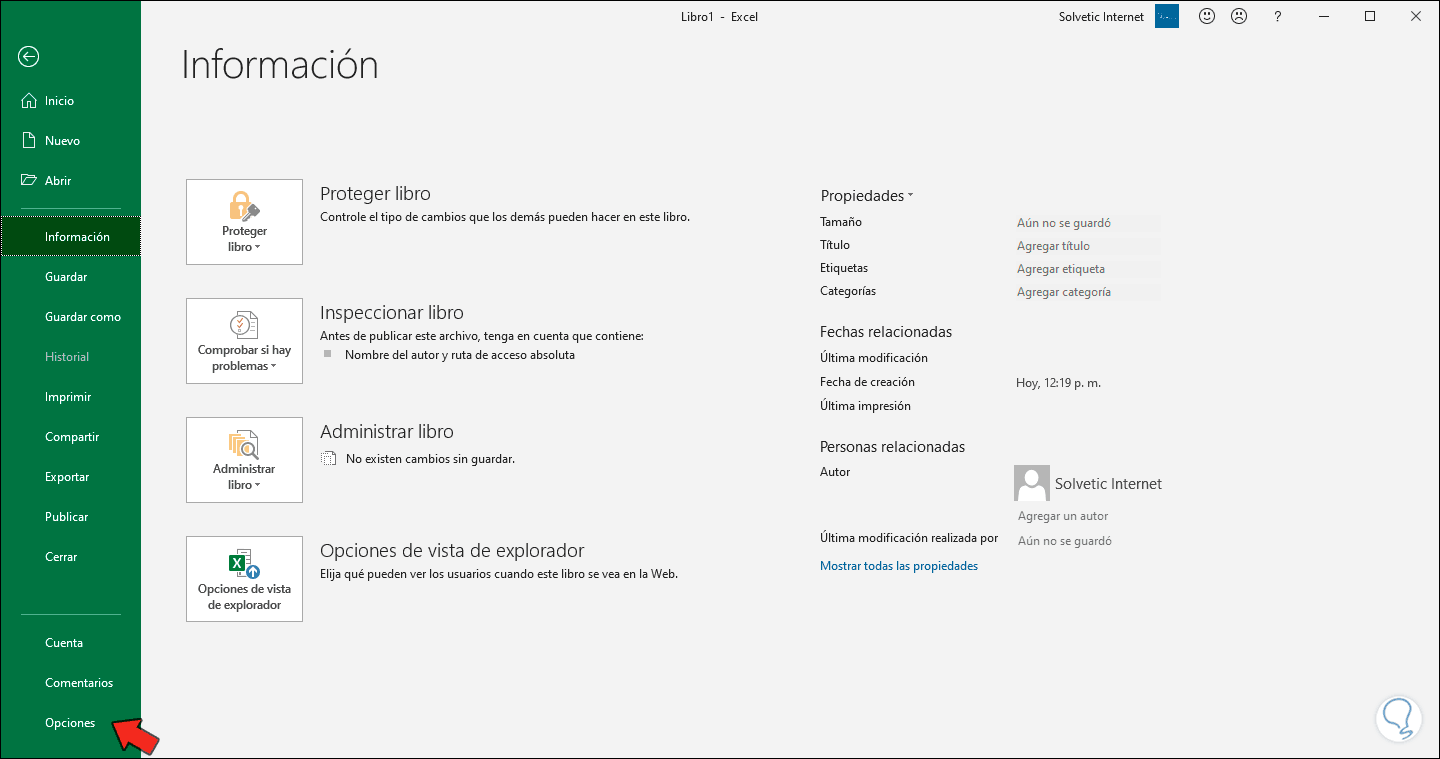
Task: Select Guardar in the sidebar
Action: (71, 277)
